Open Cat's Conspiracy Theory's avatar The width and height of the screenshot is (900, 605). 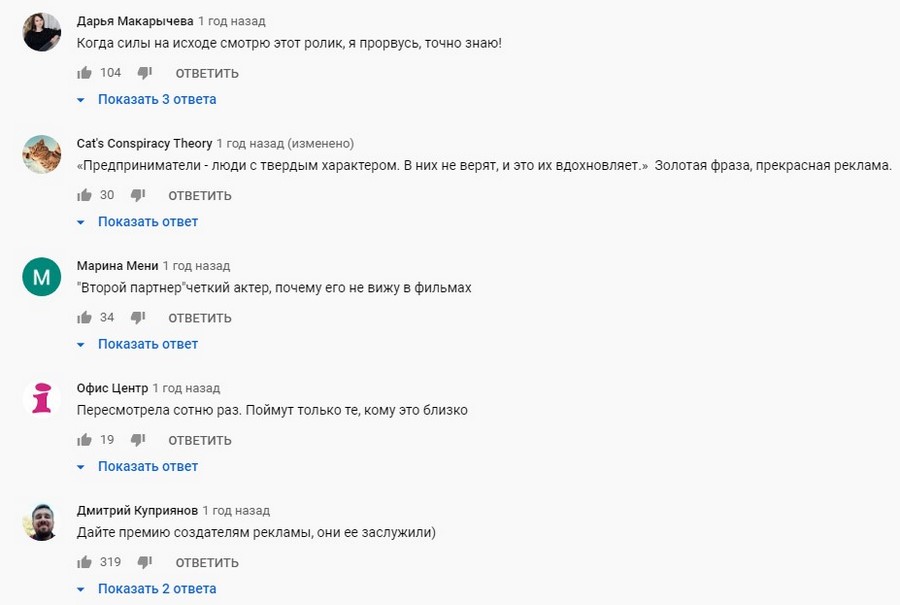tap(40, 153)
